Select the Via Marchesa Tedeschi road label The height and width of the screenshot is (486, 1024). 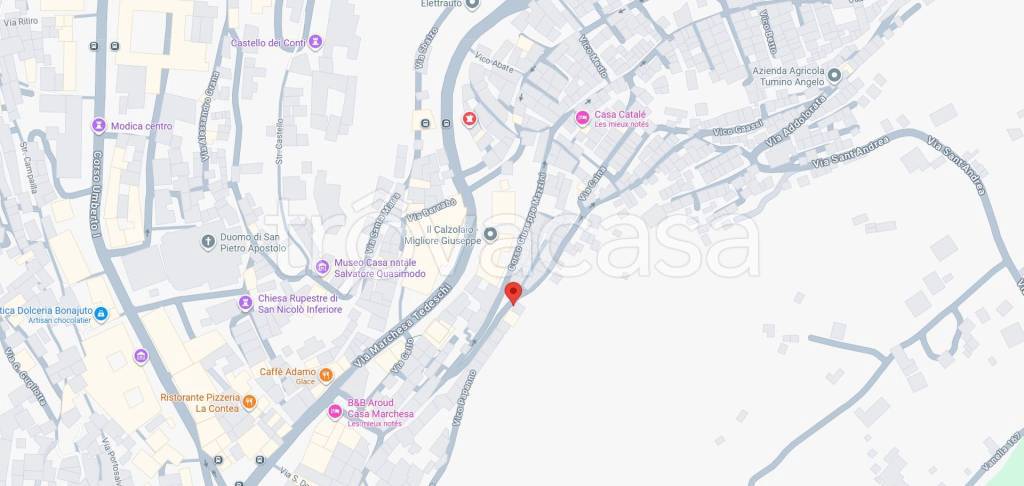(x=402, y=325)
